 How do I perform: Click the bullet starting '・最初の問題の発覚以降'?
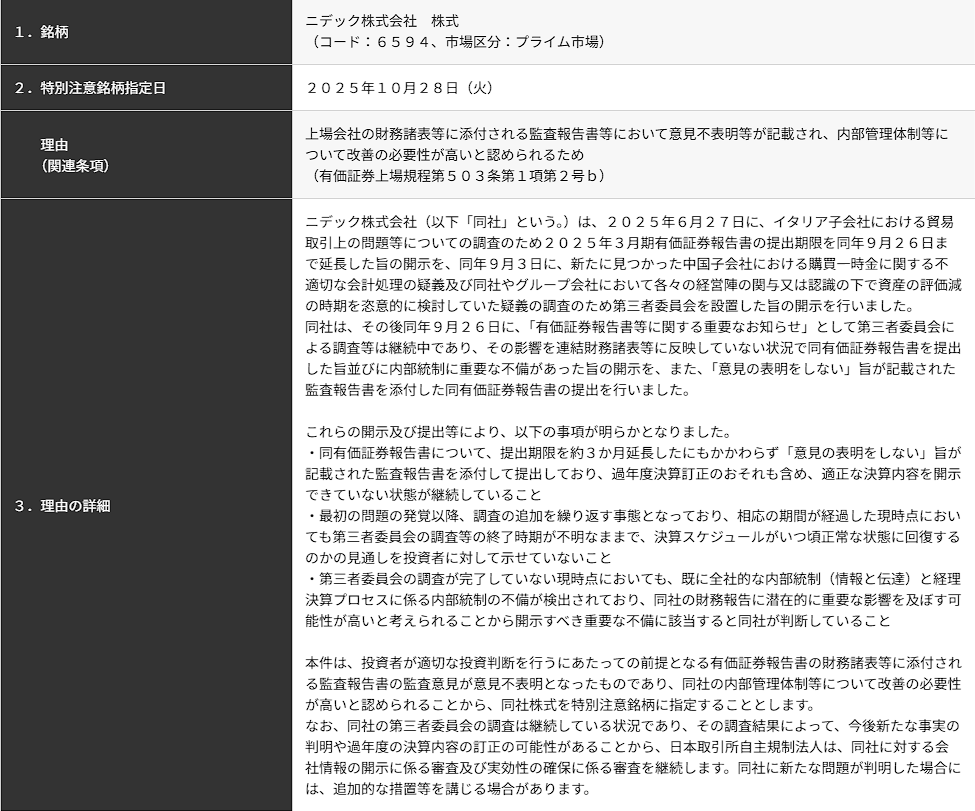pos(633,516)
